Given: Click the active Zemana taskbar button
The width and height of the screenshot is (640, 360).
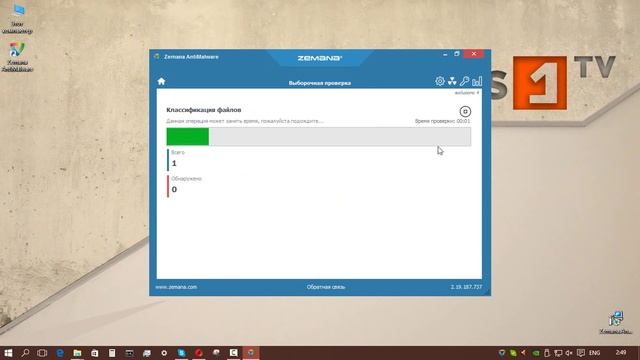Looking at the screenshot, I should click(x=251, y=353).
